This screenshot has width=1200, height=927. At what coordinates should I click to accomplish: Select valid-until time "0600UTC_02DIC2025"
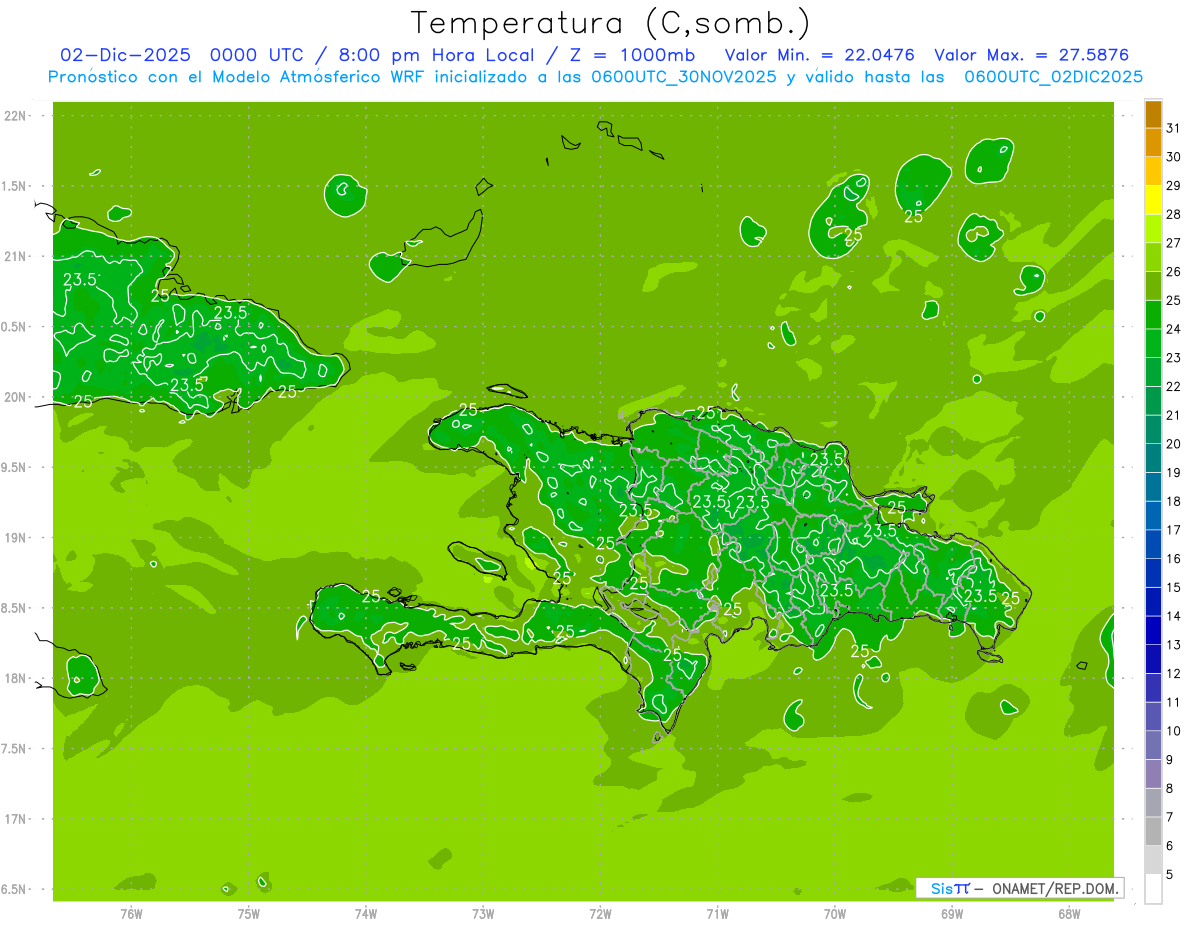point(1053,77)
